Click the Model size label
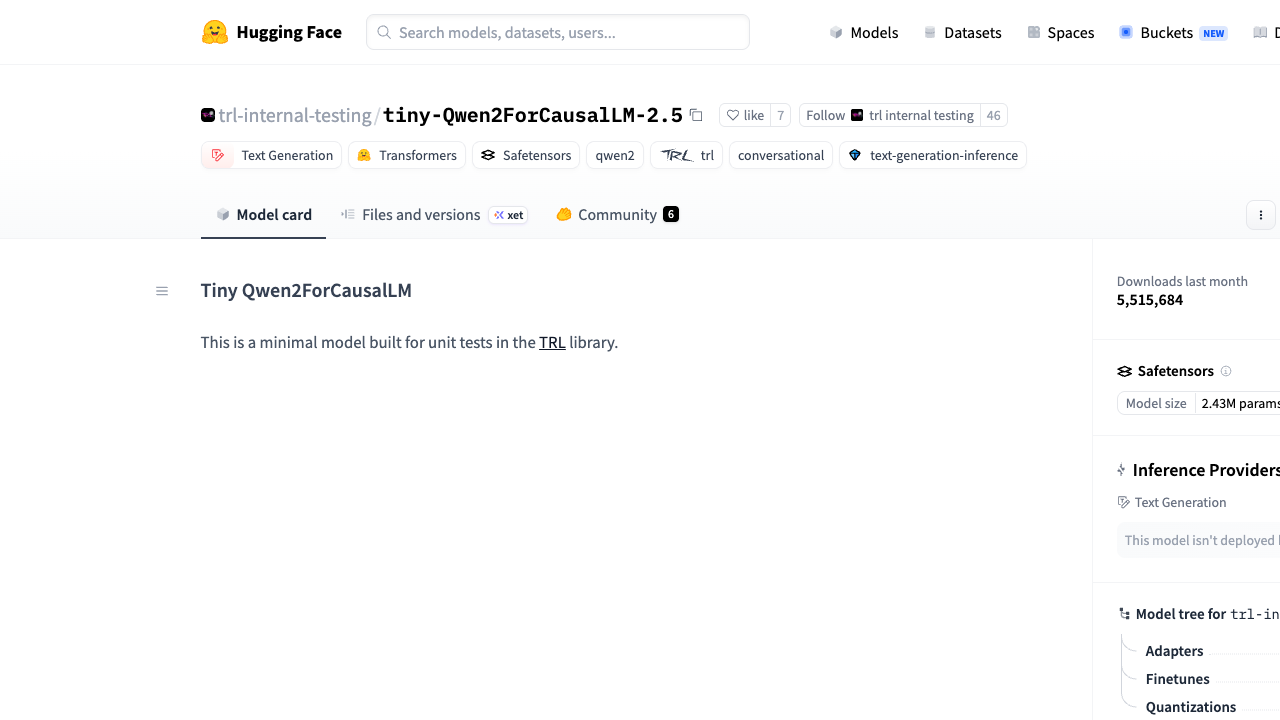Screen dimensions: 1280x720 point(1156,404)
